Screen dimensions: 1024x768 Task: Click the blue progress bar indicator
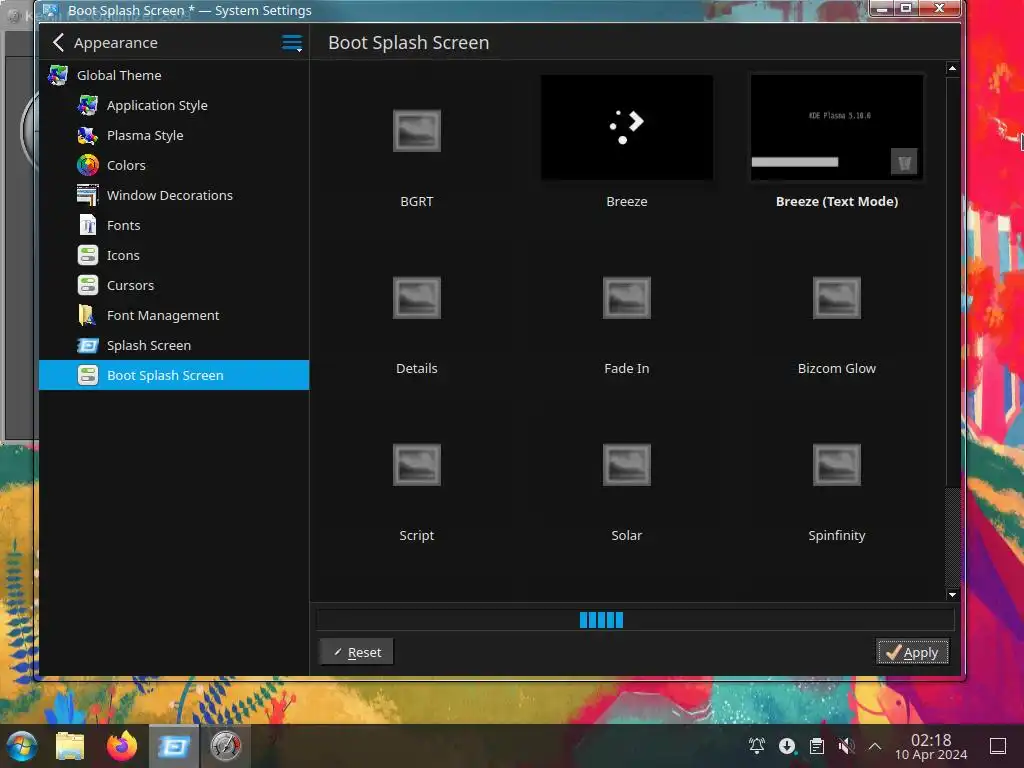point(601,620)
